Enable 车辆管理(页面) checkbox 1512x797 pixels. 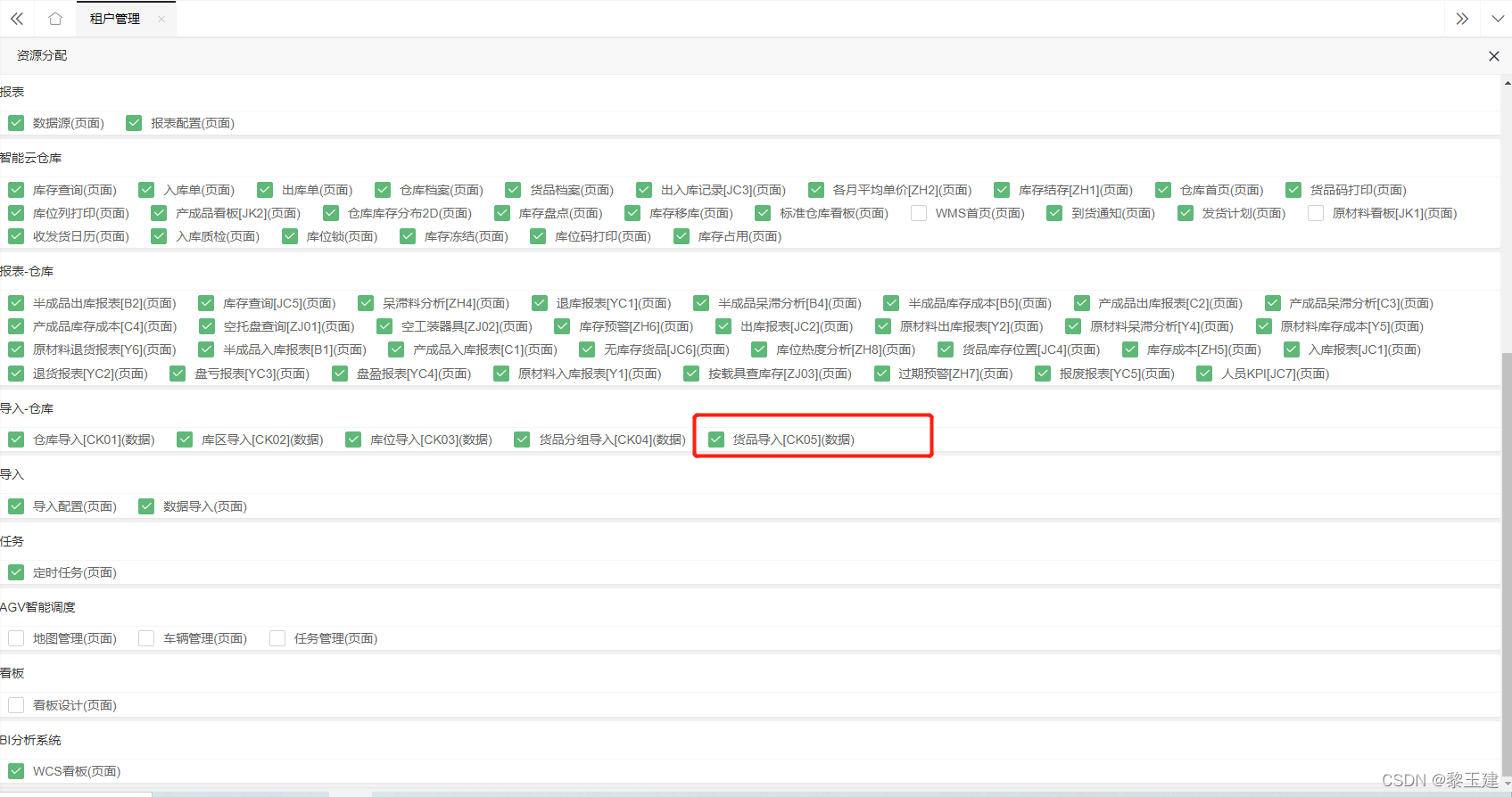146,638
